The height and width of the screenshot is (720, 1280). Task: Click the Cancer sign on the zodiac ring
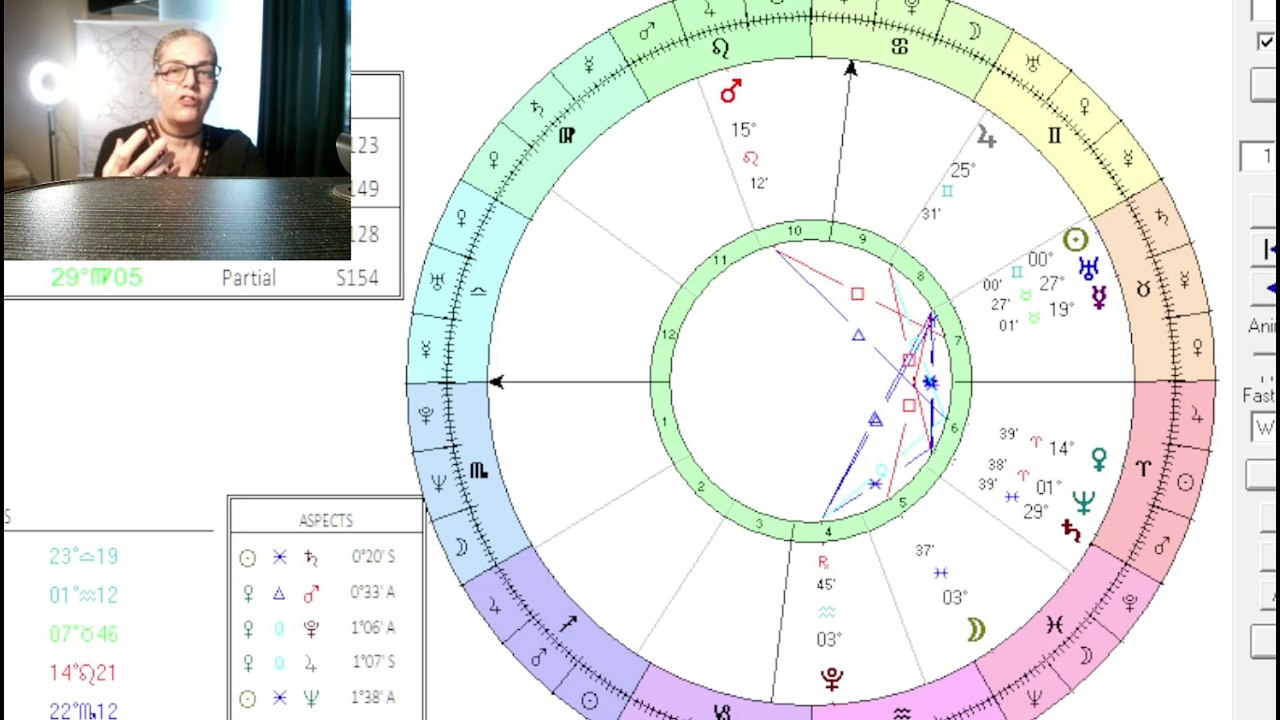point(899,47)
